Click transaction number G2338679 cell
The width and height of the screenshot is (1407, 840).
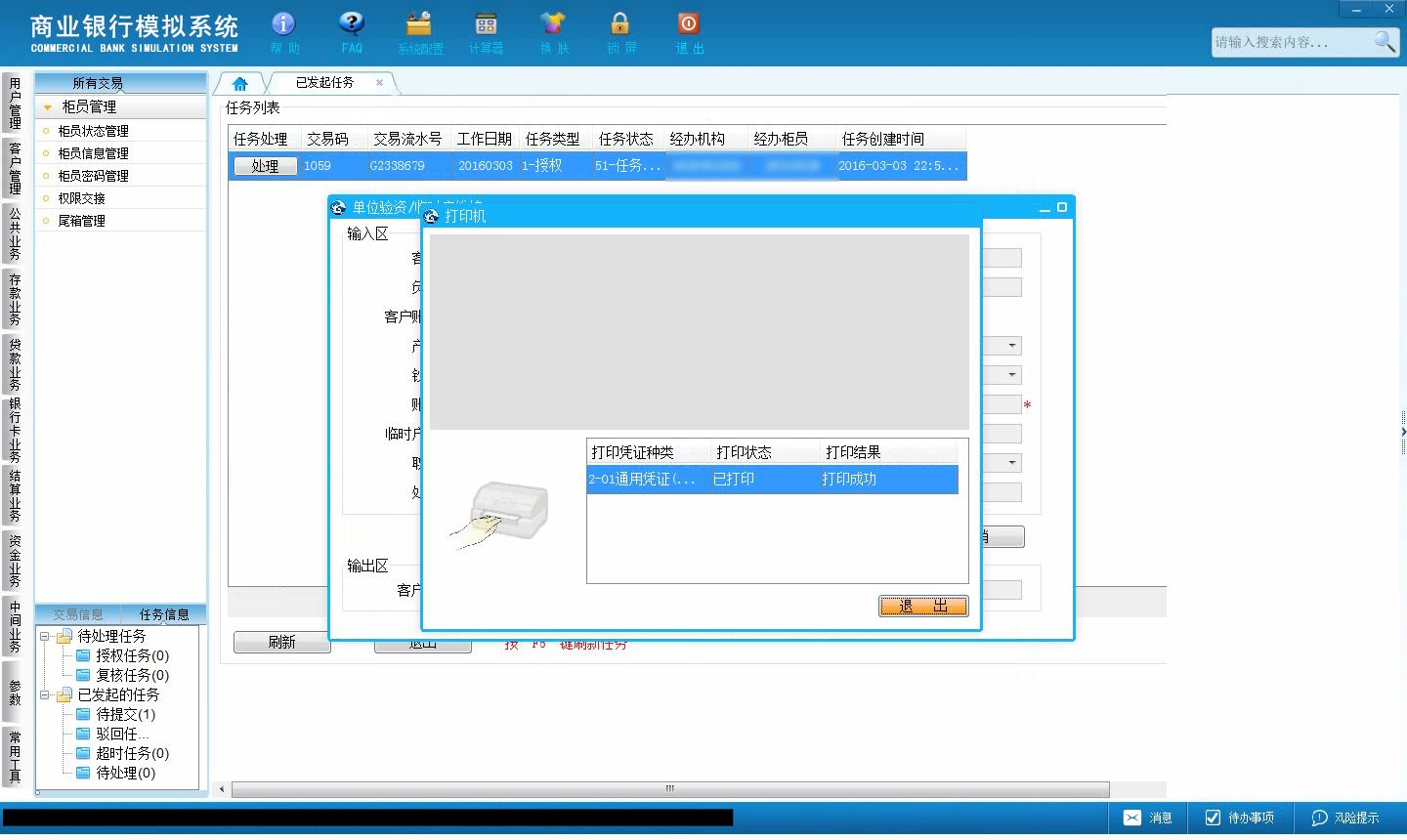coord(407,165)
